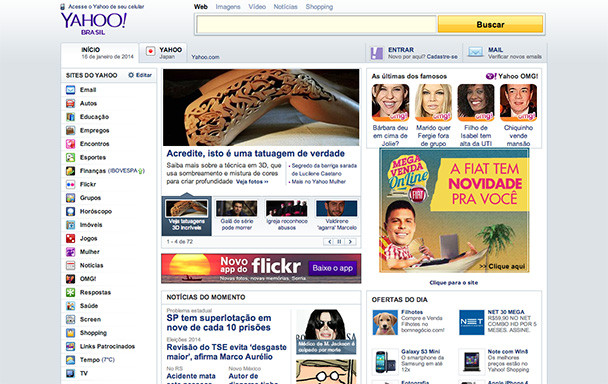Click the OMG! sidebar icon
The image size is (608, 384).
pyautogui.click(x=70, y=279)
